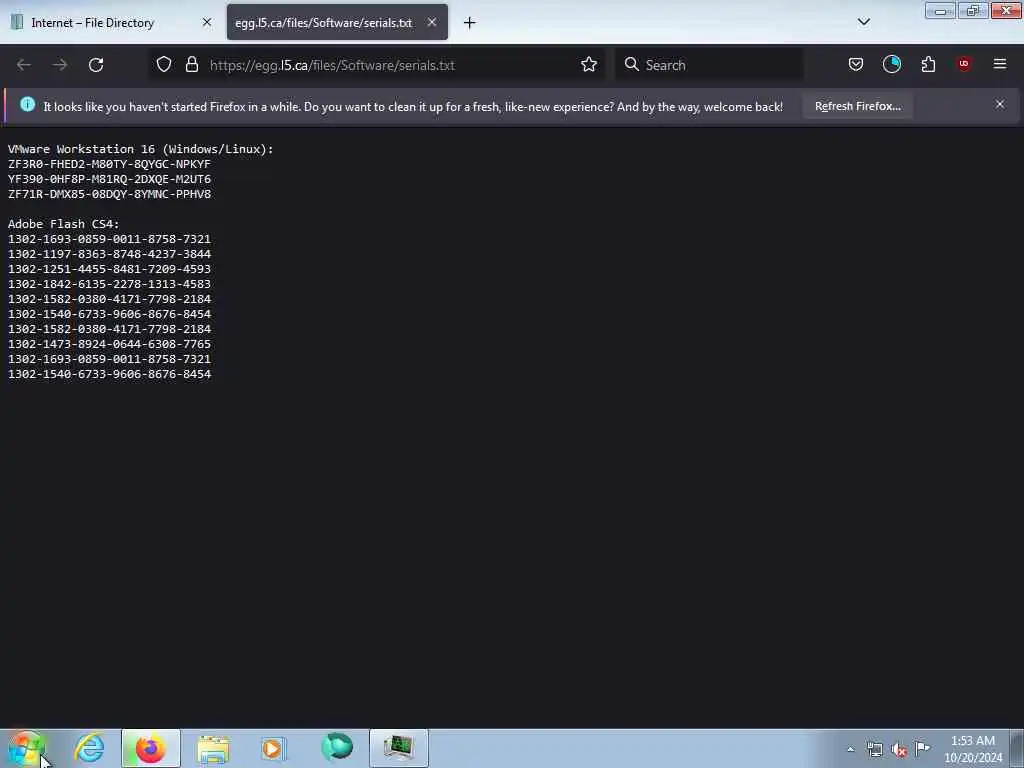The image size is (1024, 768).
Task: Go forward one page
Action: coord(60,65)
